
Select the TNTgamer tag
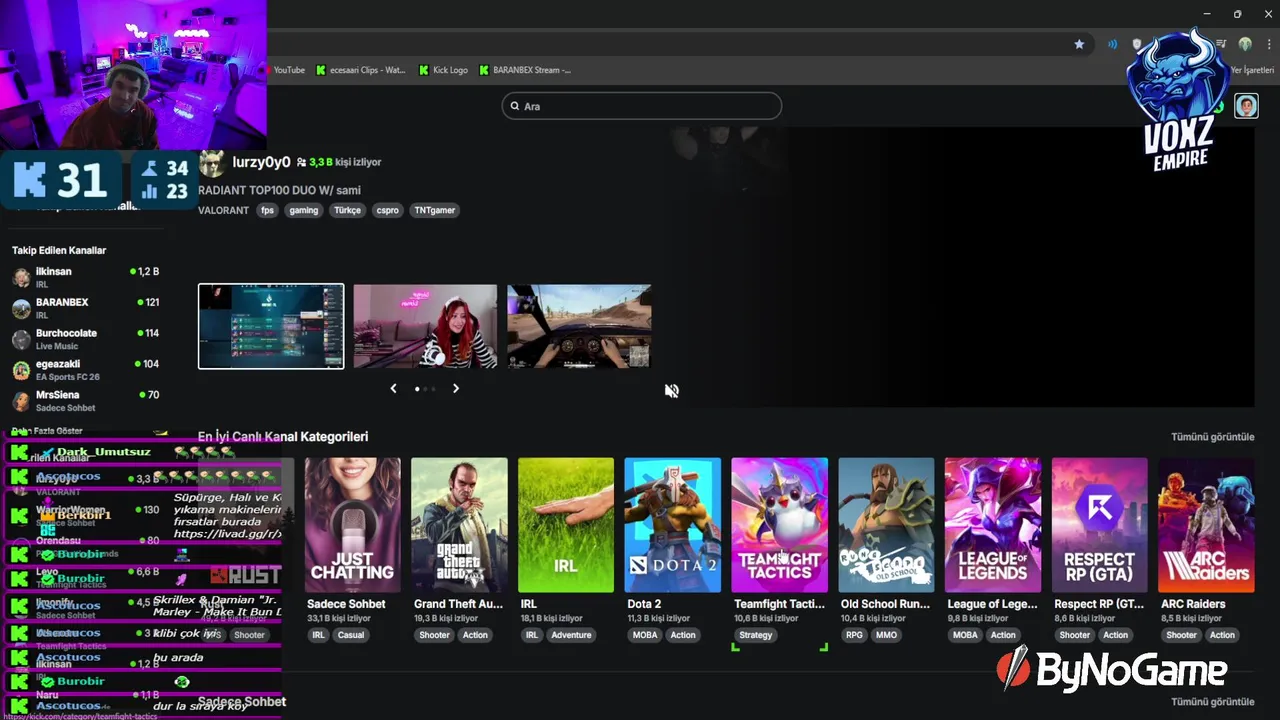tap(435, 210)
